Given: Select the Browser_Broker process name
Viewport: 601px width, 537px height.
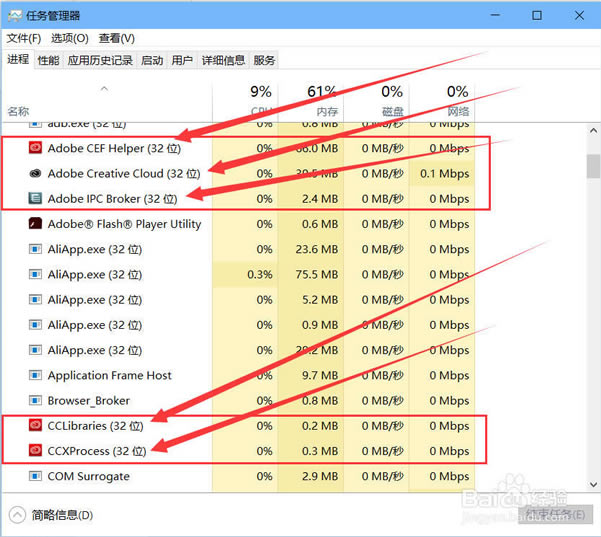Looking at the screenshot, I should (89, 401).
